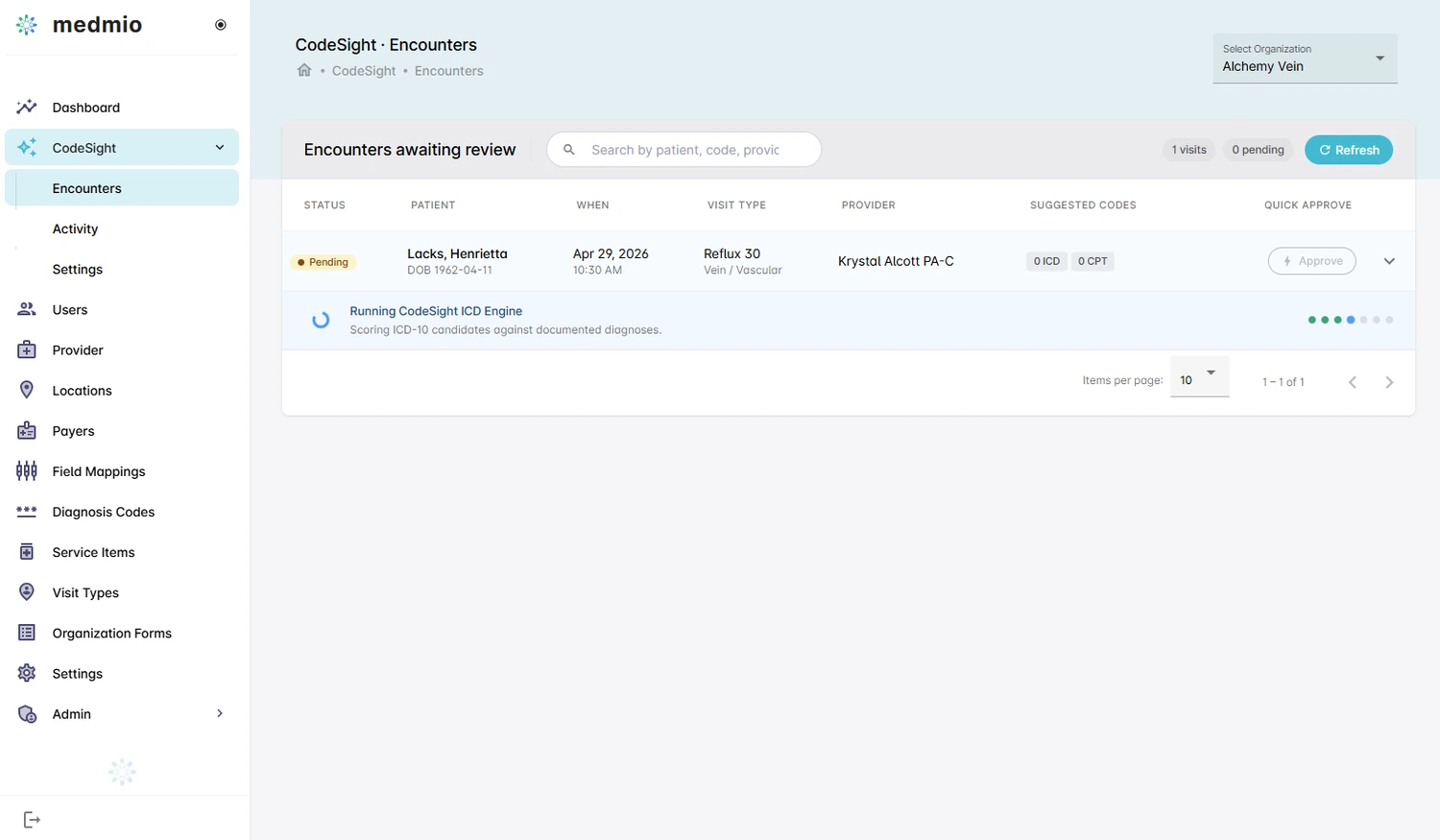This screenshot has height=840, width=1440.
Task: Expand the Lacks, Henrietta encounter row
Action: pyautogui.click(x=1389, y=261)
